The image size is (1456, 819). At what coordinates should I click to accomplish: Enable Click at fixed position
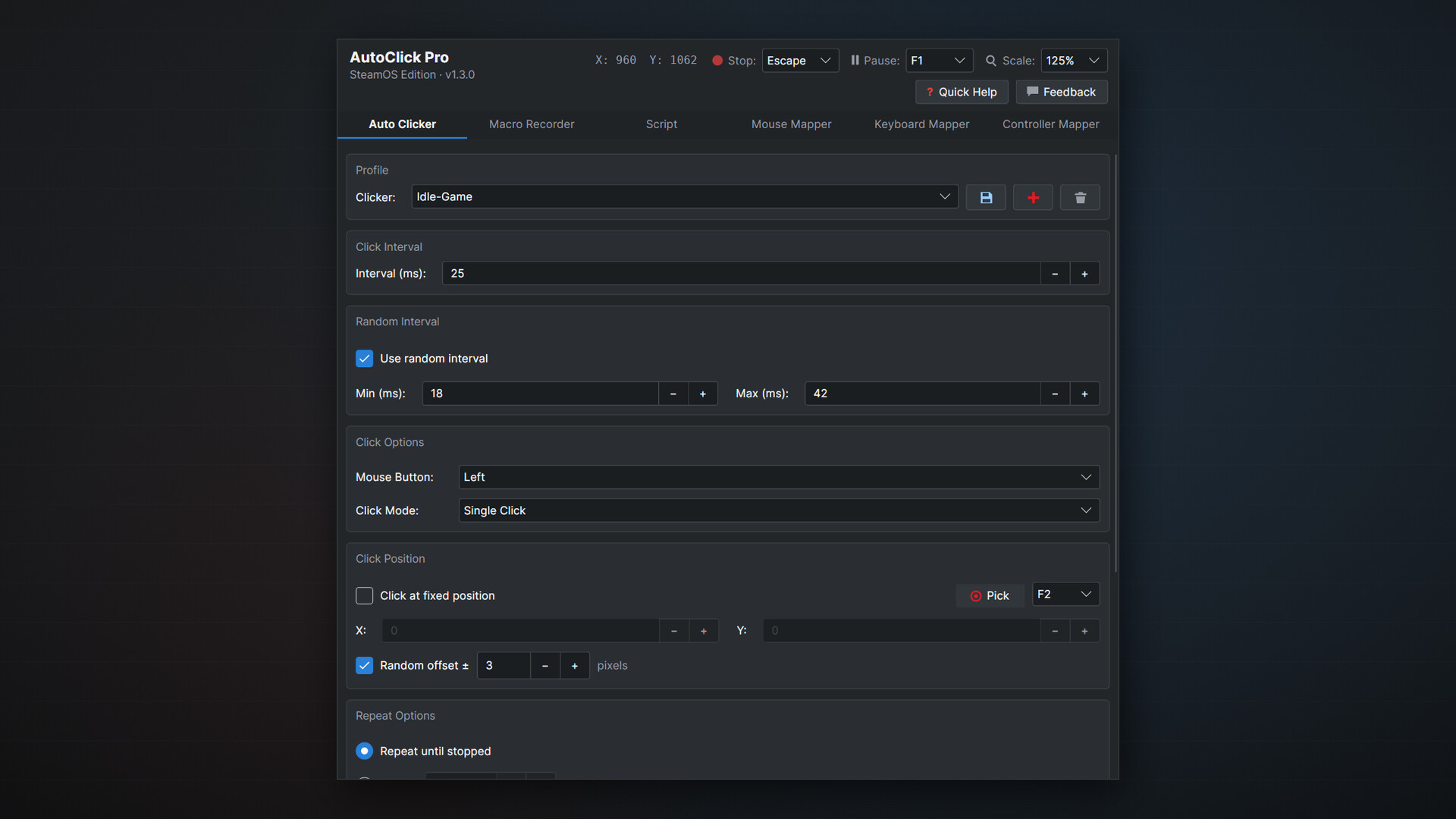(x=364, y=596)
